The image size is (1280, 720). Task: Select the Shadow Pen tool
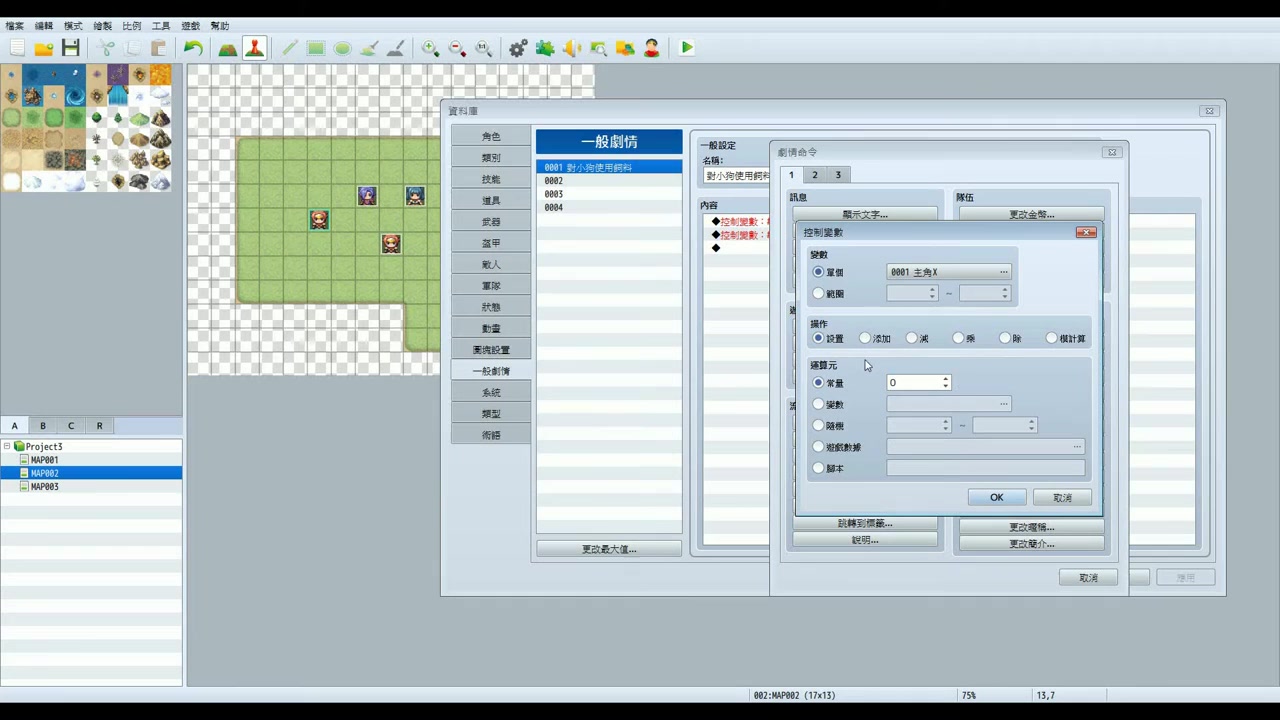(x=394, y=48)
